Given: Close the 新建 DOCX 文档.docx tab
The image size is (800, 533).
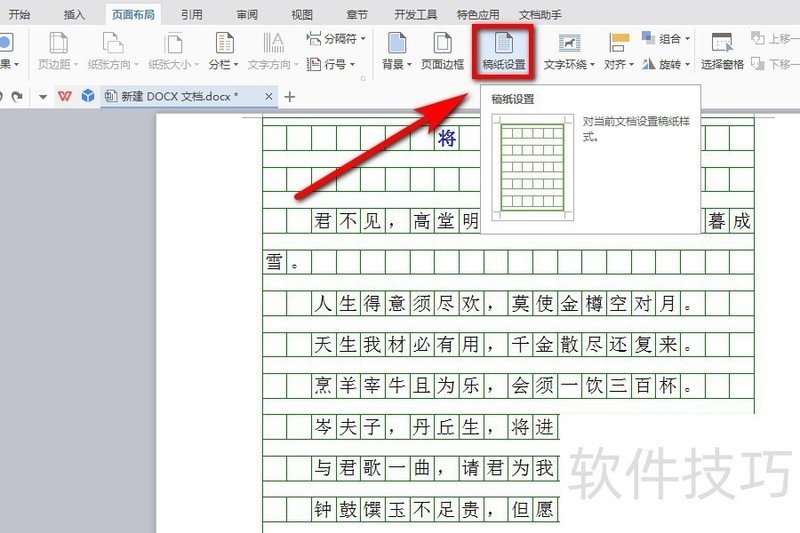Looking at the screenshot, I should click(269, 96).
